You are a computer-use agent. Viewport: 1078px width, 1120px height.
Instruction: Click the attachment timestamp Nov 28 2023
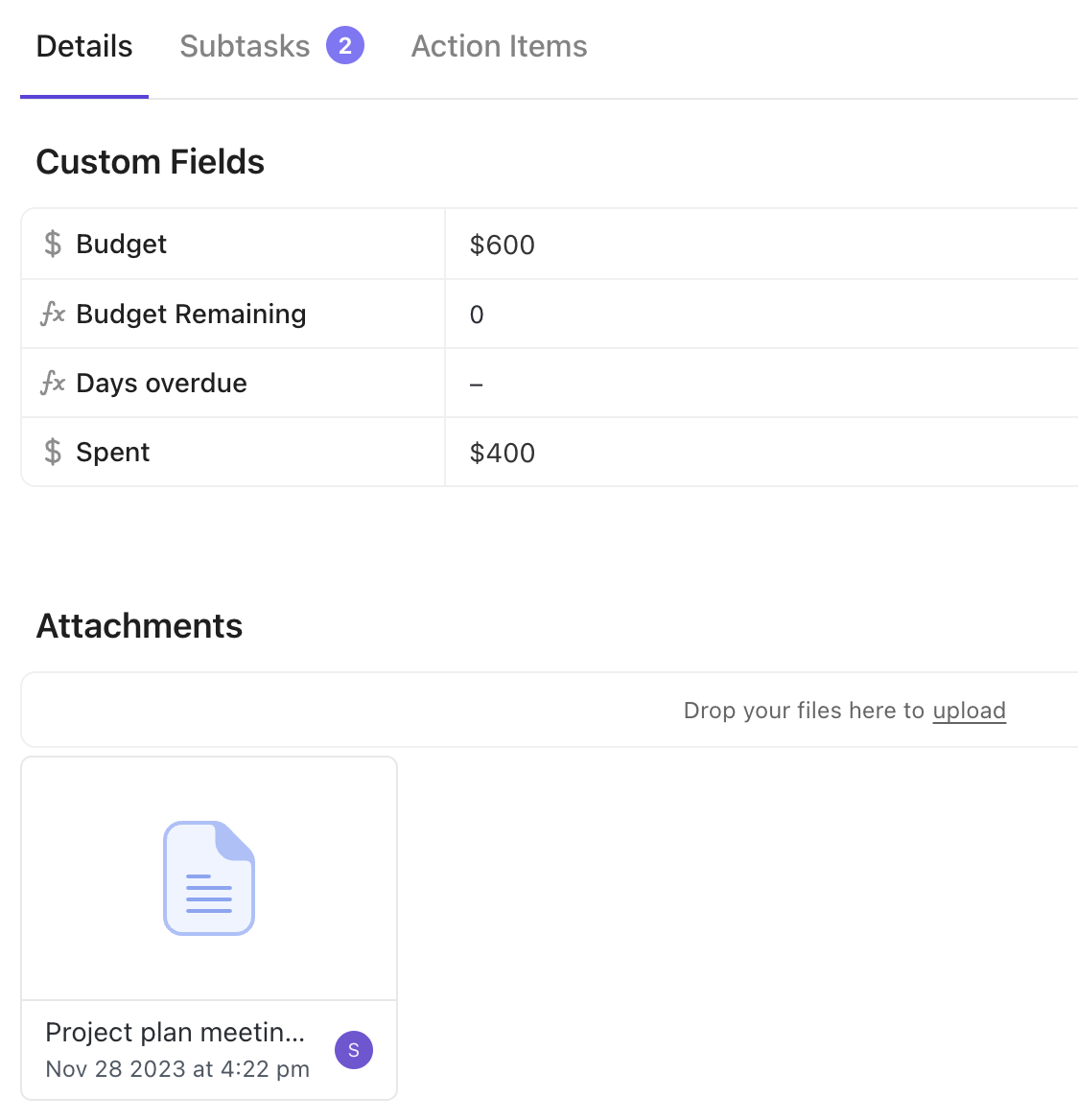pos(177,1069)
